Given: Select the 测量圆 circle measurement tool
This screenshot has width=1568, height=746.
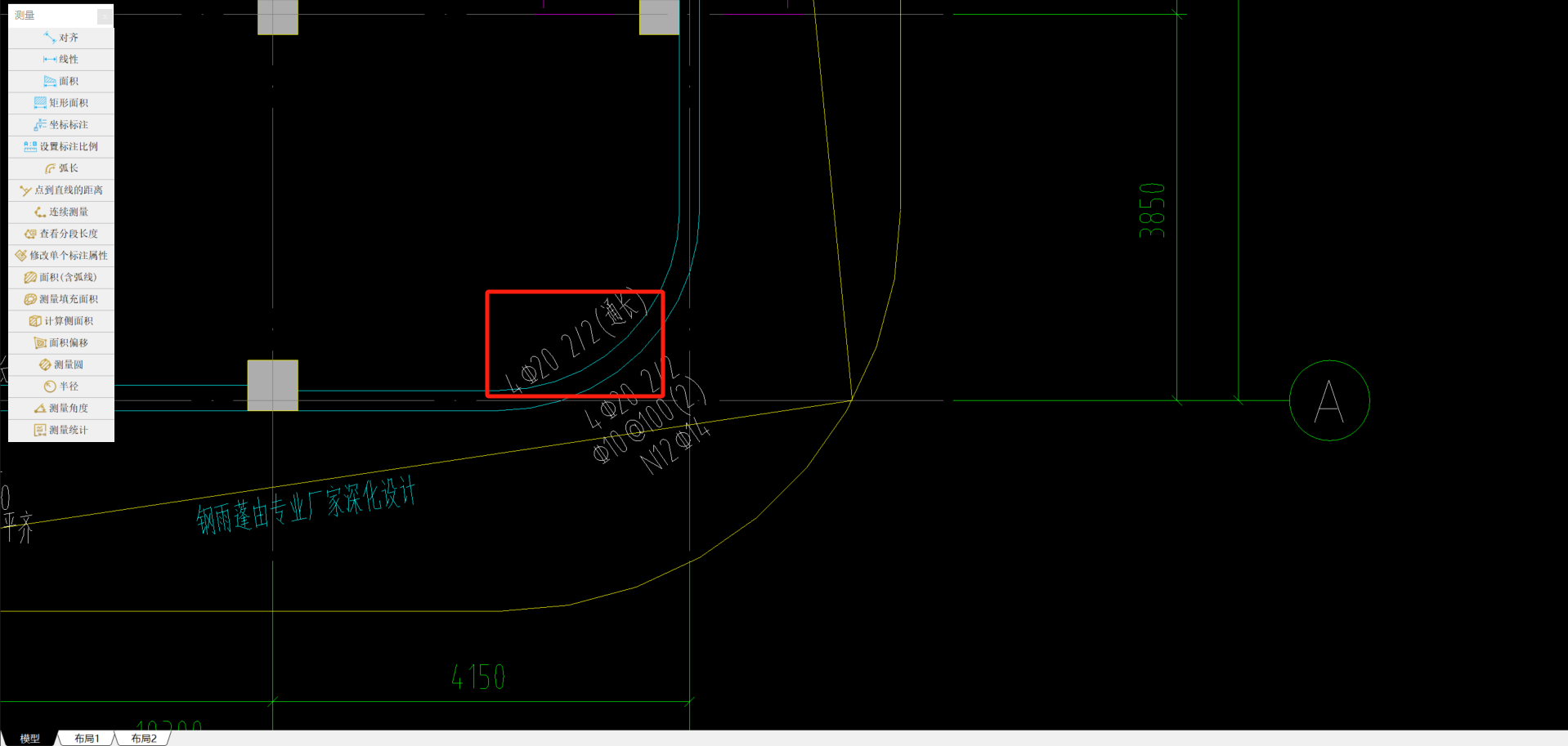Looking at the screenshot, I should (61, 364).
